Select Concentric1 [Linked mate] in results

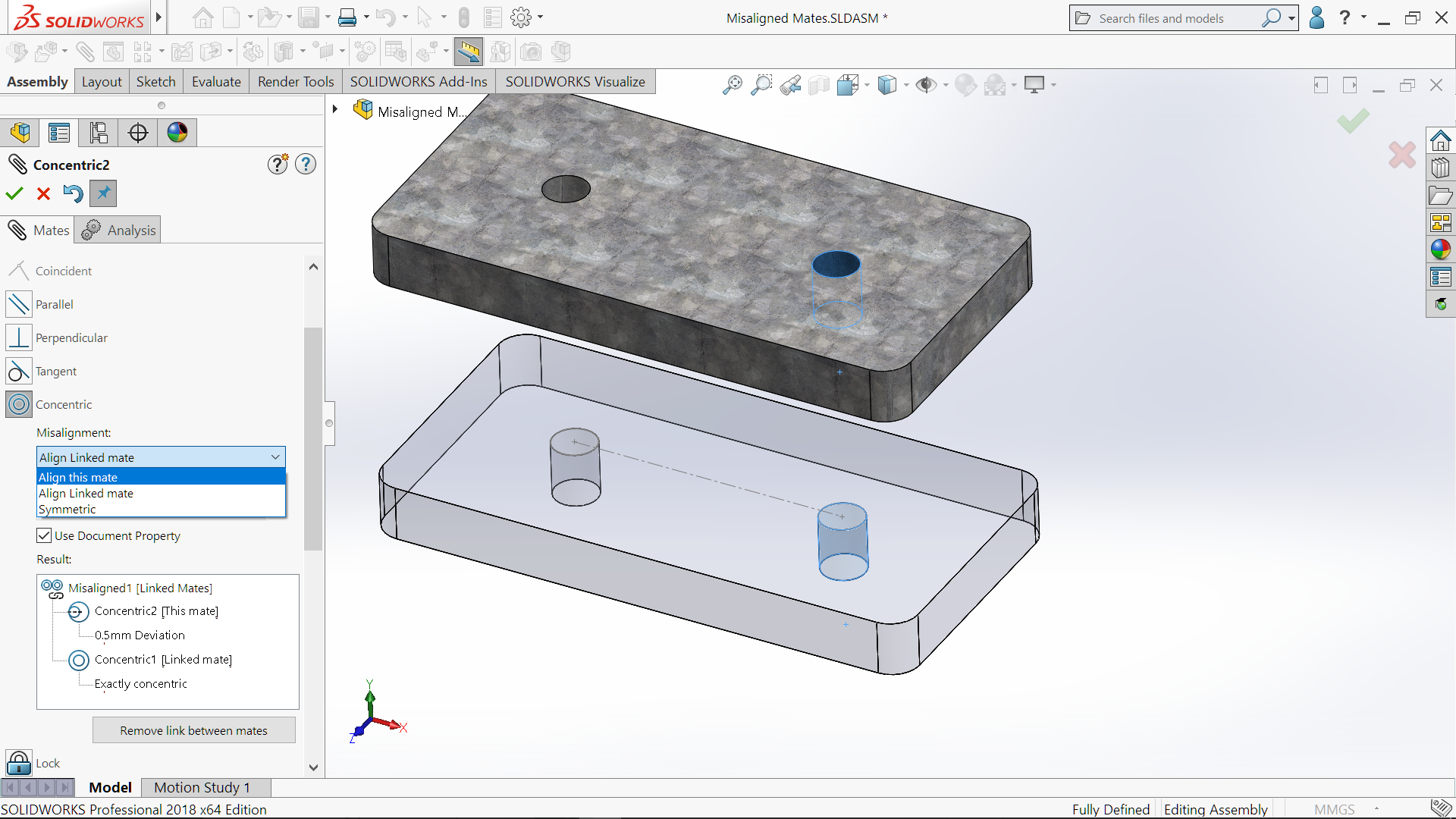click(x=163, y=659)
